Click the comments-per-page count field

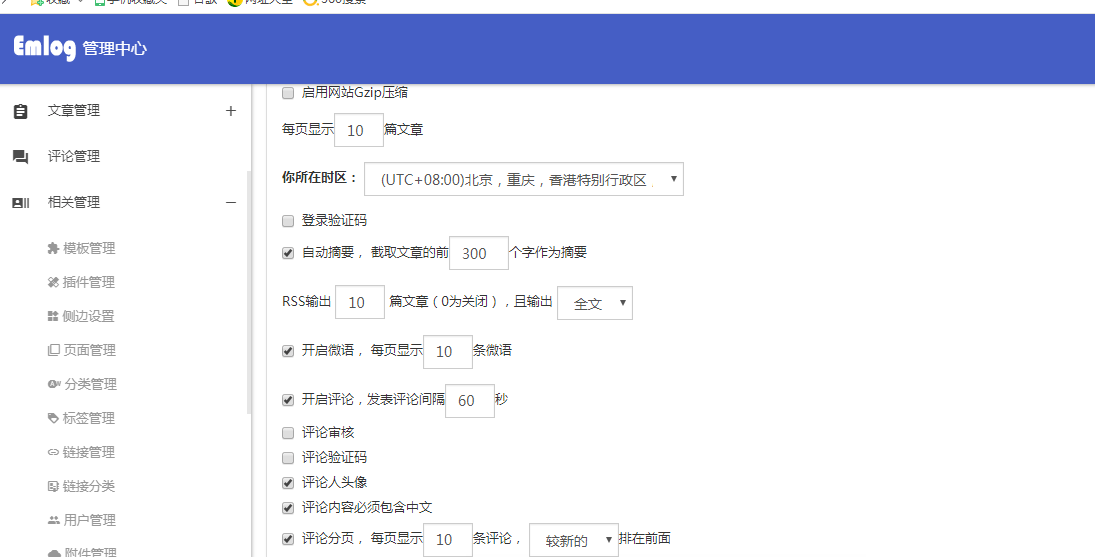448,540
